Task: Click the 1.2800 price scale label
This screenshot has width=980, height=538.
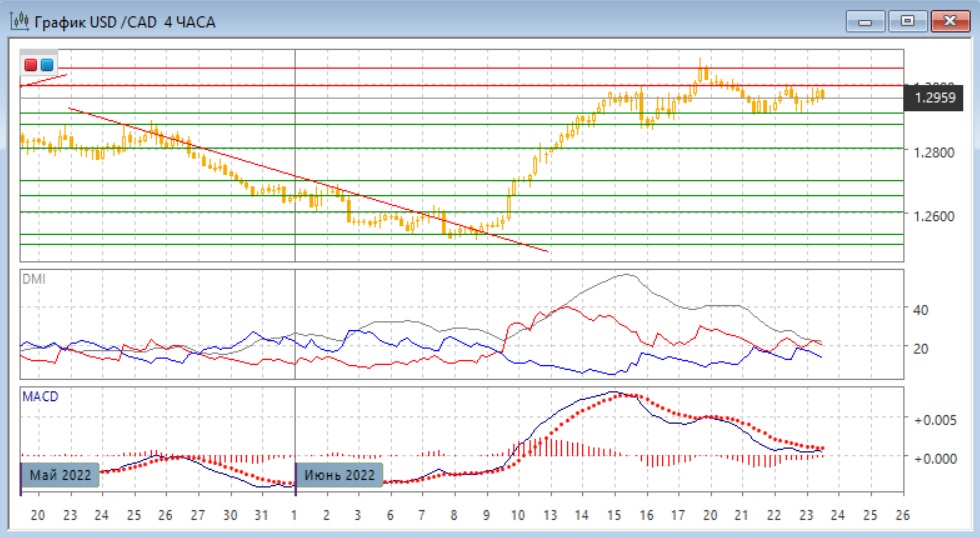Action: click(x=934, y=152)
